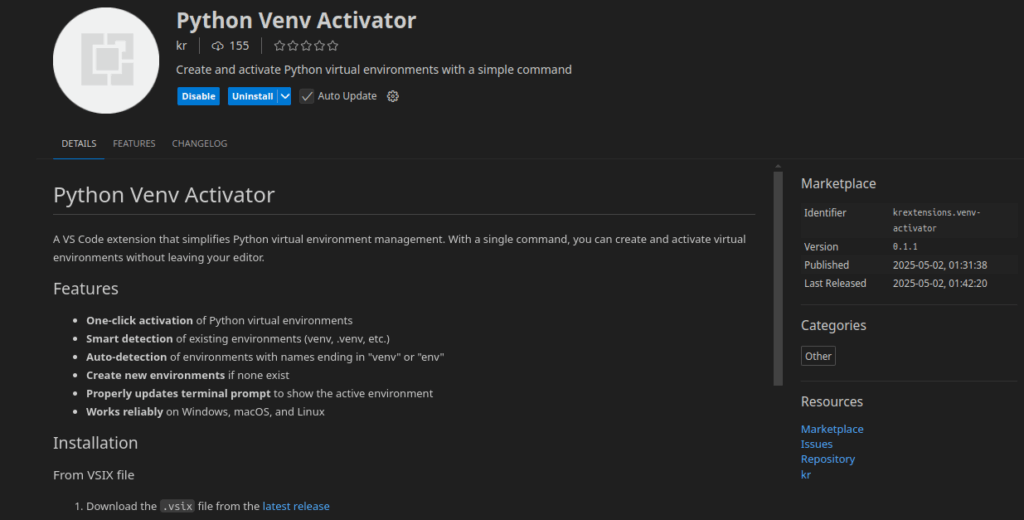Open the Issues link under Resources
The image size is (1024, 520).
point(816,444)
